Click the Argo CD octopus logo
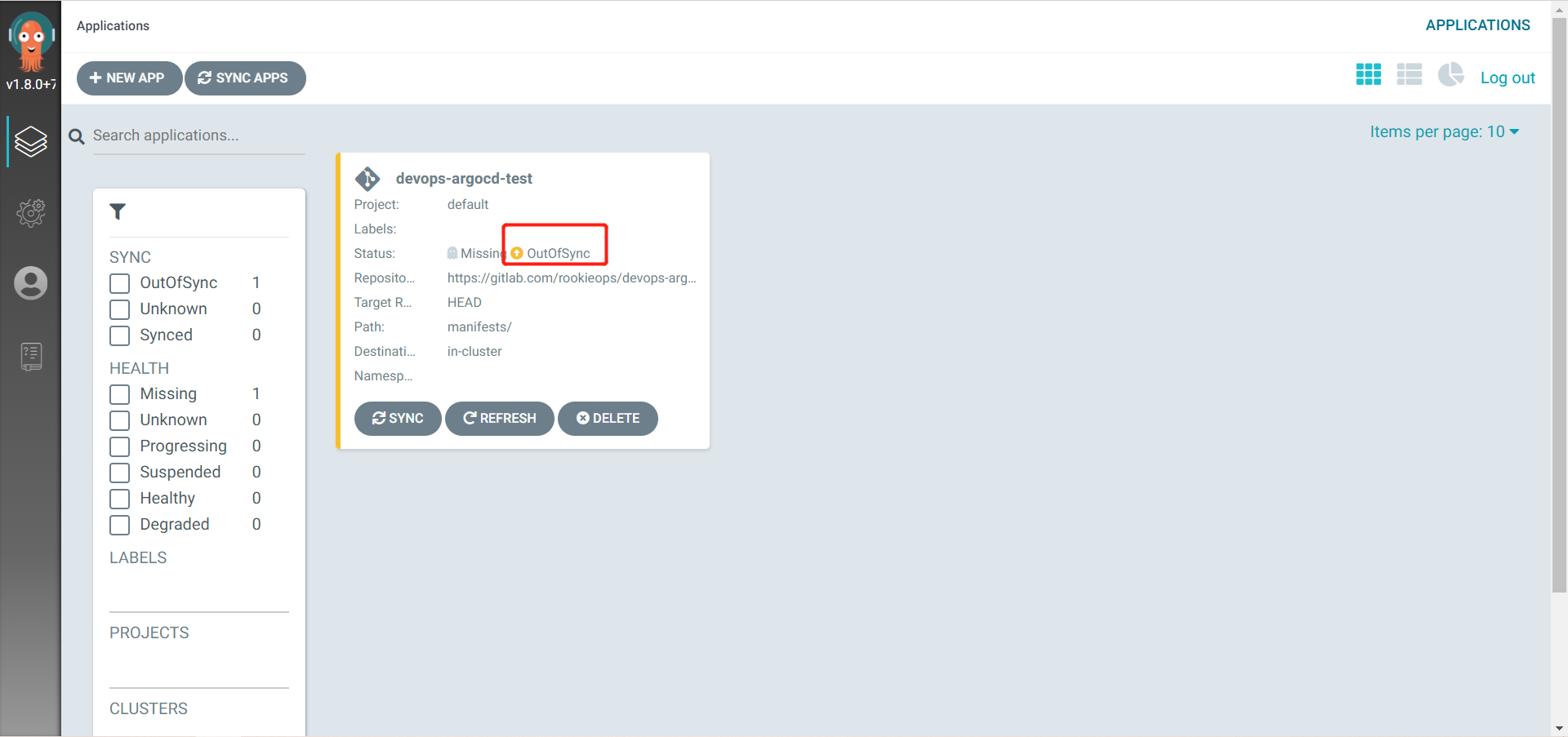This screenshot has height=737, width=1568. point(31,42)
